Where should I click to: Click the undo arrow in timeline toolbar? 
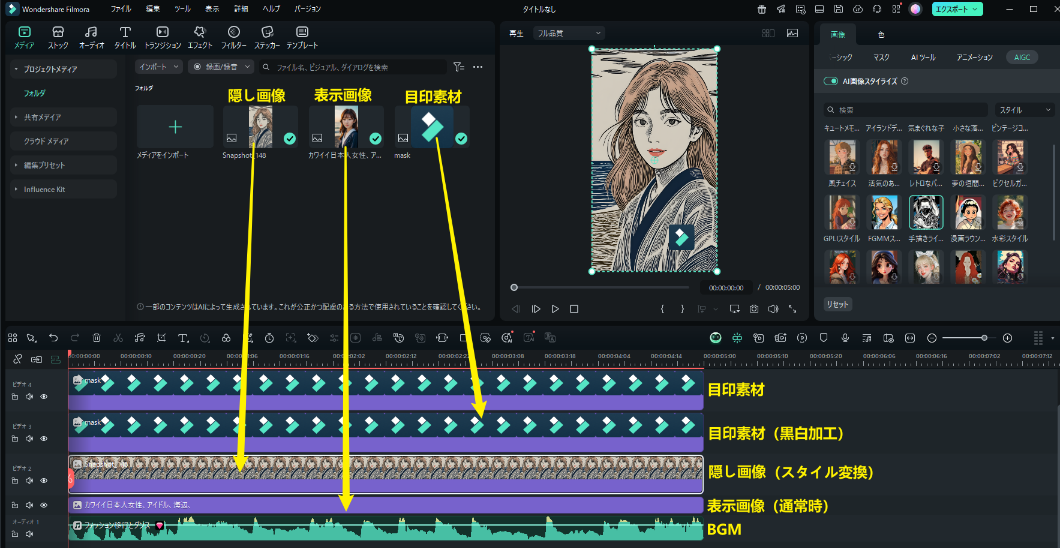pyautogui.click(x=53, y=337)
